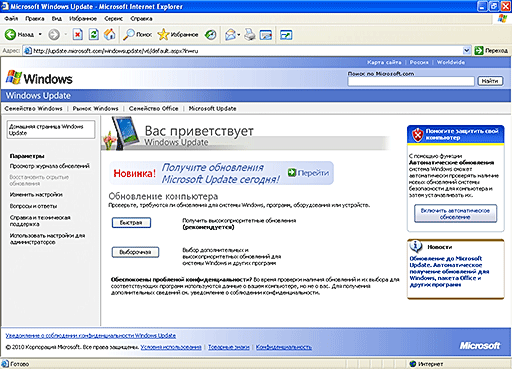Choose the Выборочная custom update button
This screenshot has height=369, width=512.
point(135,252)
